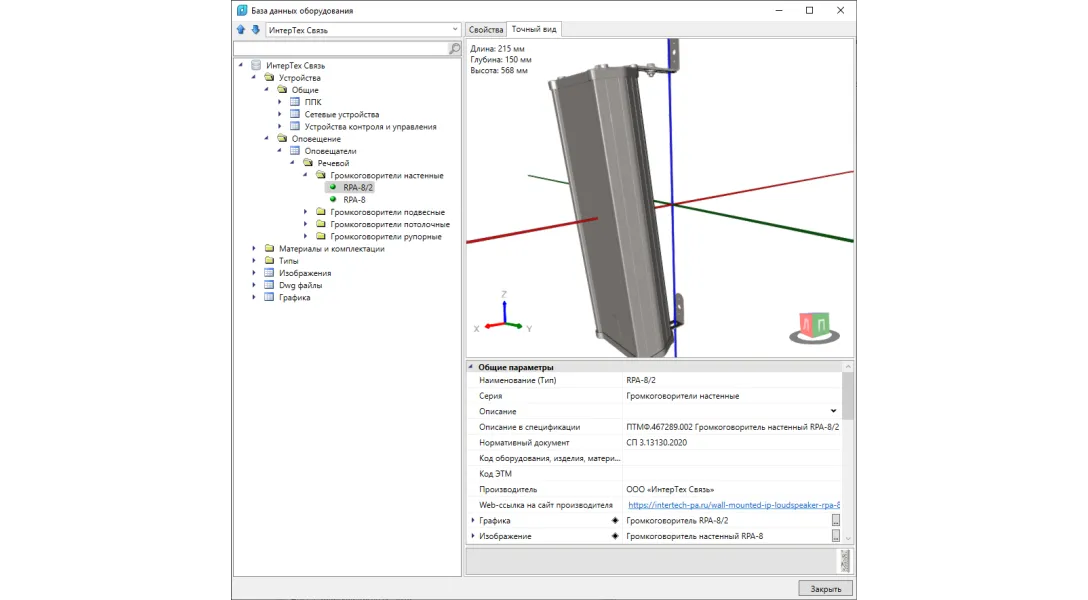Image resolution: width=1088 pixels, height=600 pixels.
Task: Click ellipsis button in Изображение row
Action: point(835,536)
